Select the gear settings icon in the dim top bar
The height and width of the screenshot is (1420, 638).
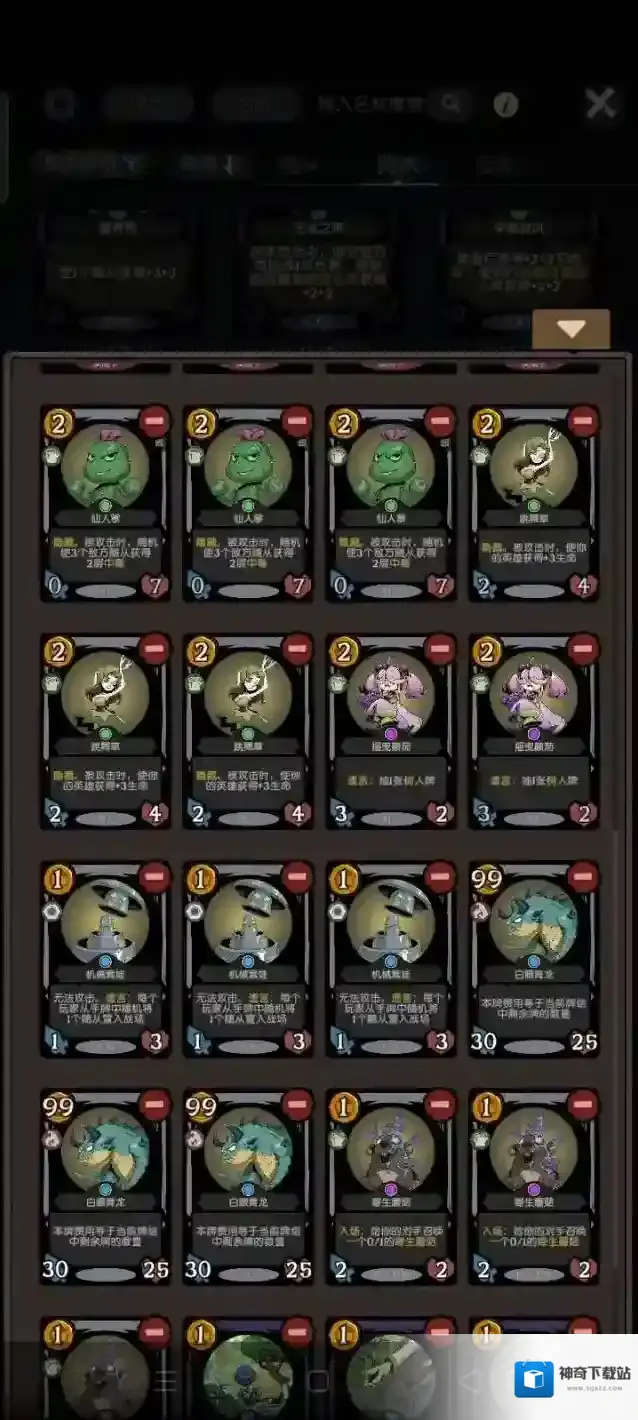pos(60,104)
